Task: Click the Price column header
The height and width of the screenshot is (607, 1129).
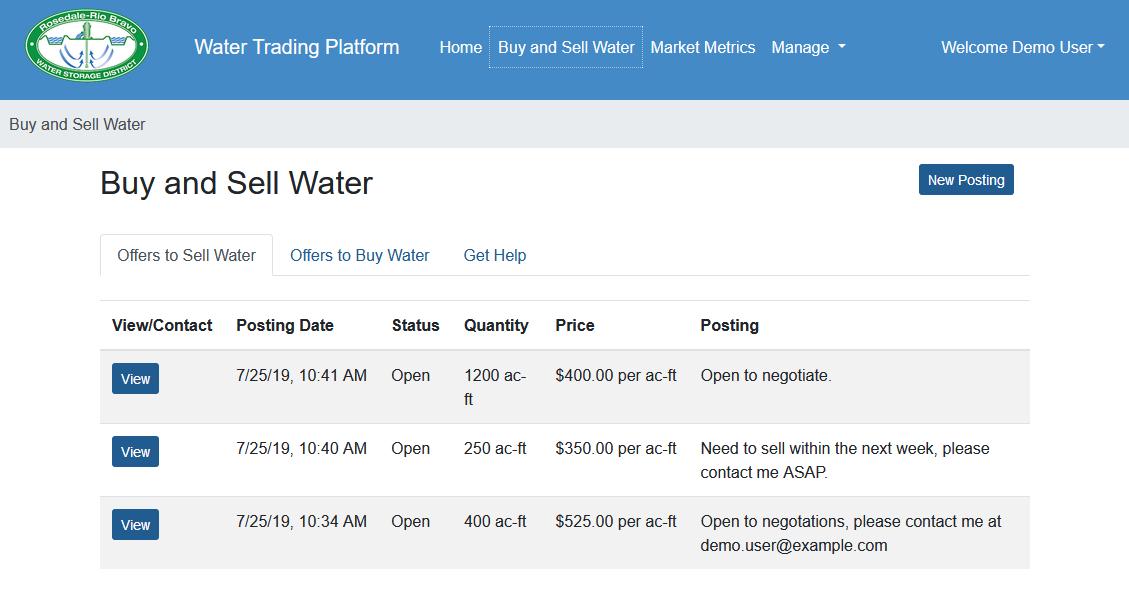Action: pyautogui.click(x=574, y=325)
